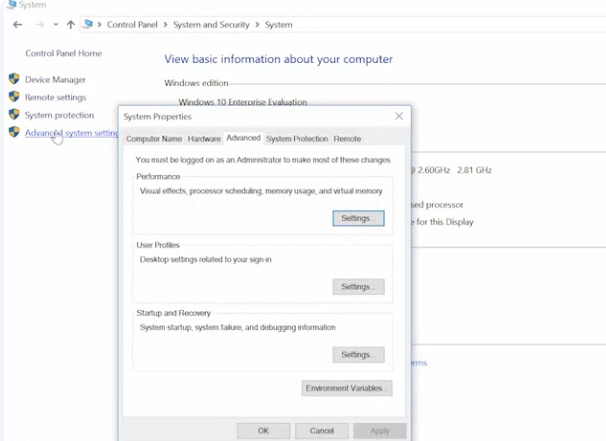Viewport: 606px width, 441px height.
Task: Switch to the Hardware tab
Action: point(204,139)
